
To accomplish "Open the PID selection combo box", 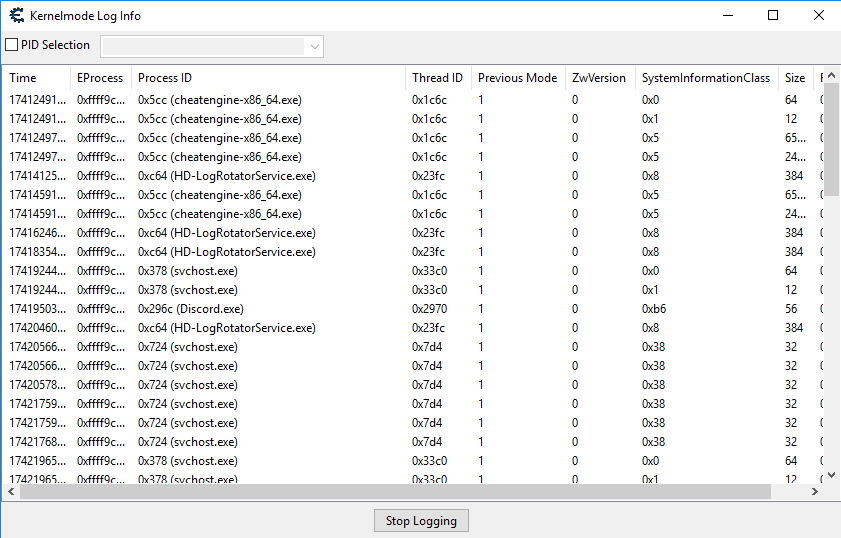I will coord(212,47).
